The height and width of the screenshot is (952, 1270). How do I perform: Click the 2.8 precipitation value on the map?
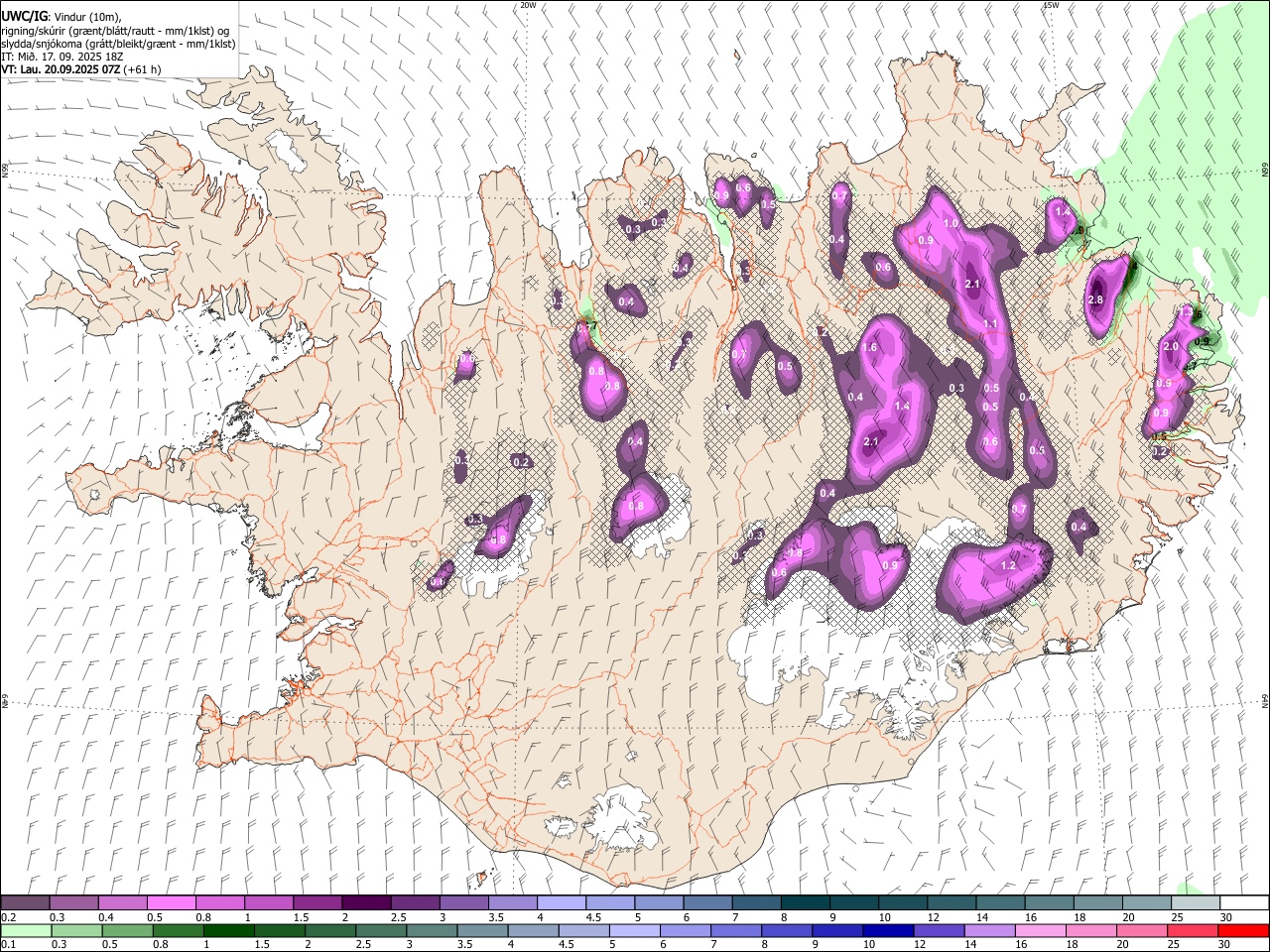pos(1095,299)
